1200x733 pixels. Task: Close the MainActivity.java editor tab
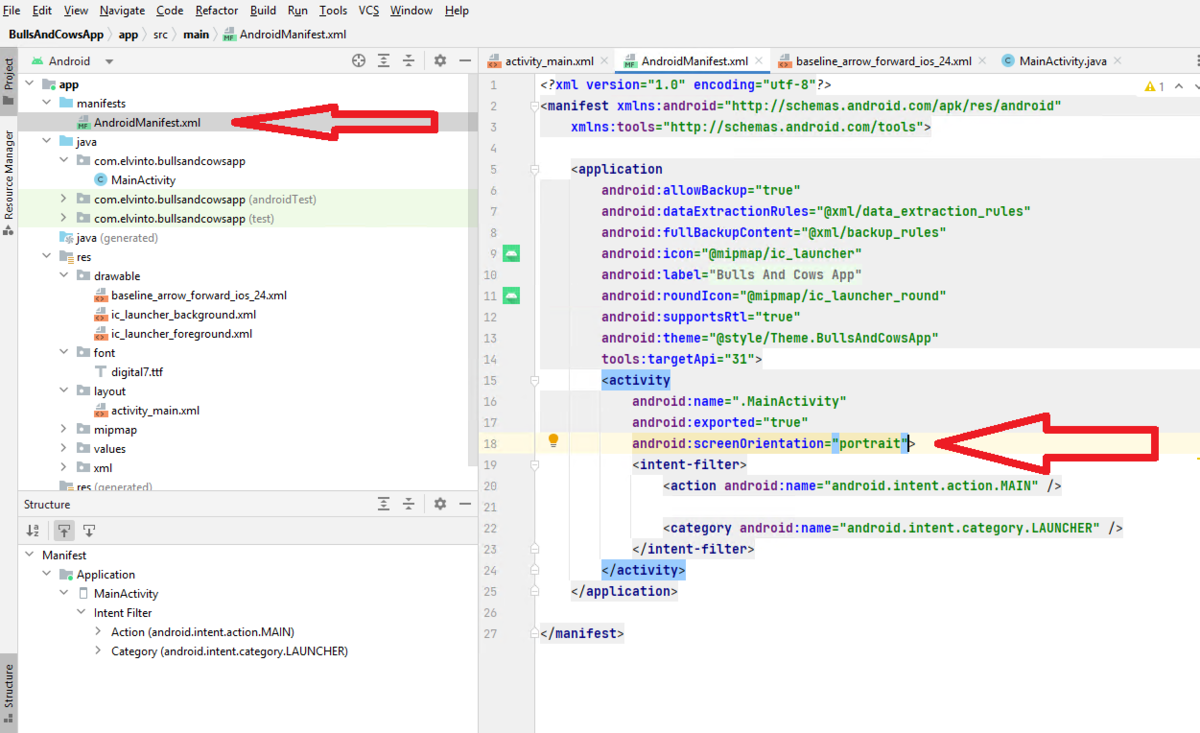click(1117, 61)
